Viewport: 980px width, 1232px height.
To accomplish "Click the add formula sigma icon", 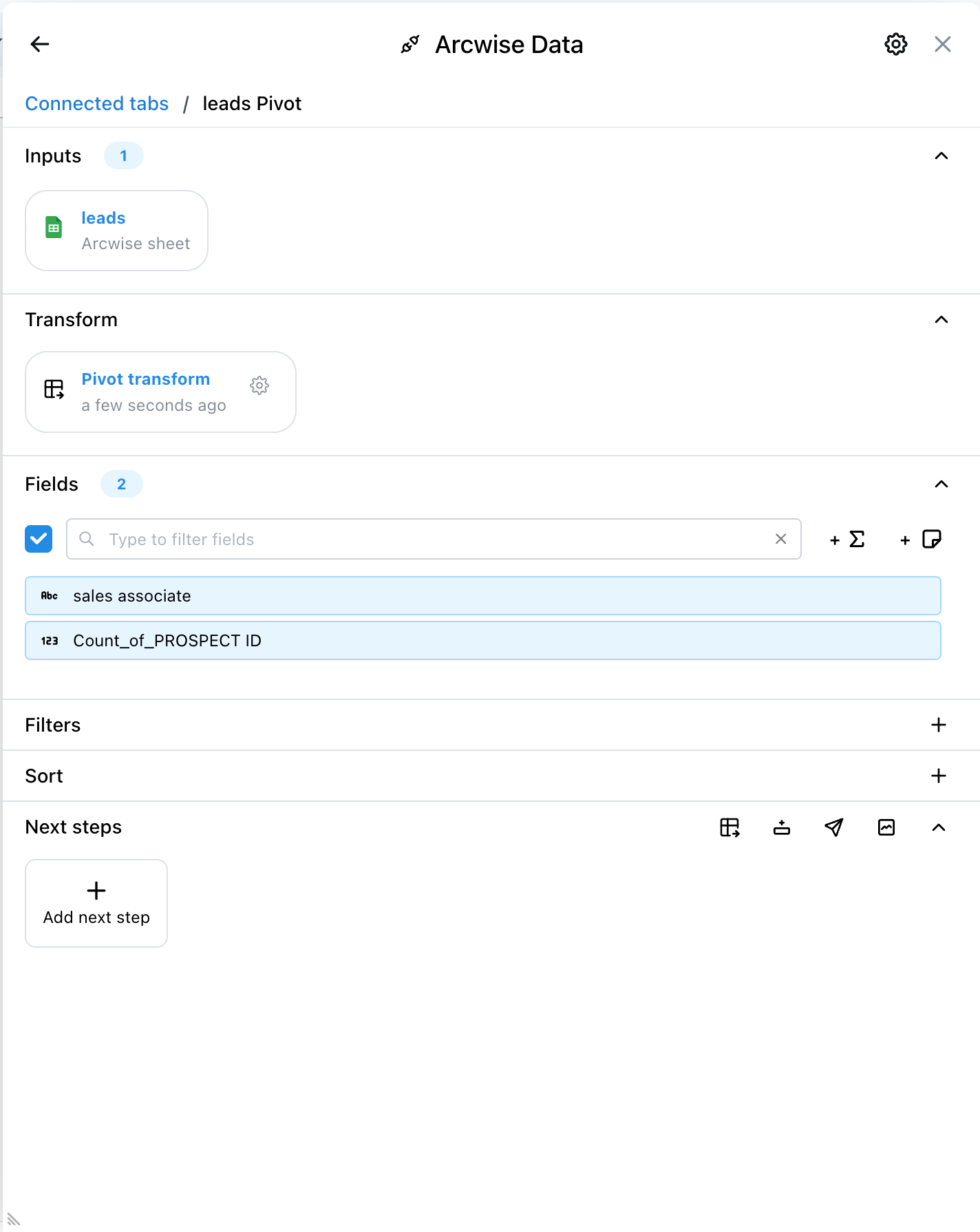I will (847, 540).
